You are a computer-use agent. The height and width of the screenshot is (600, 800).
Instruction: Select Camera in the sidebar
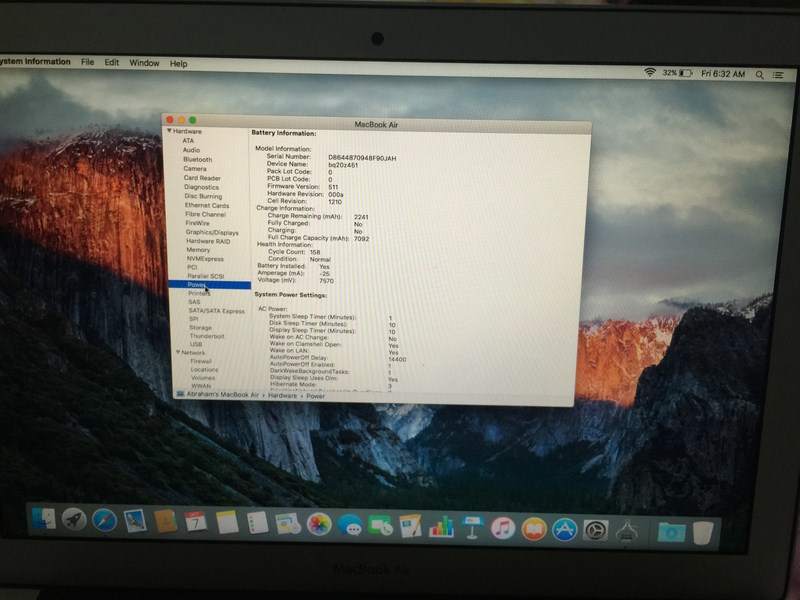coord(195,168)
